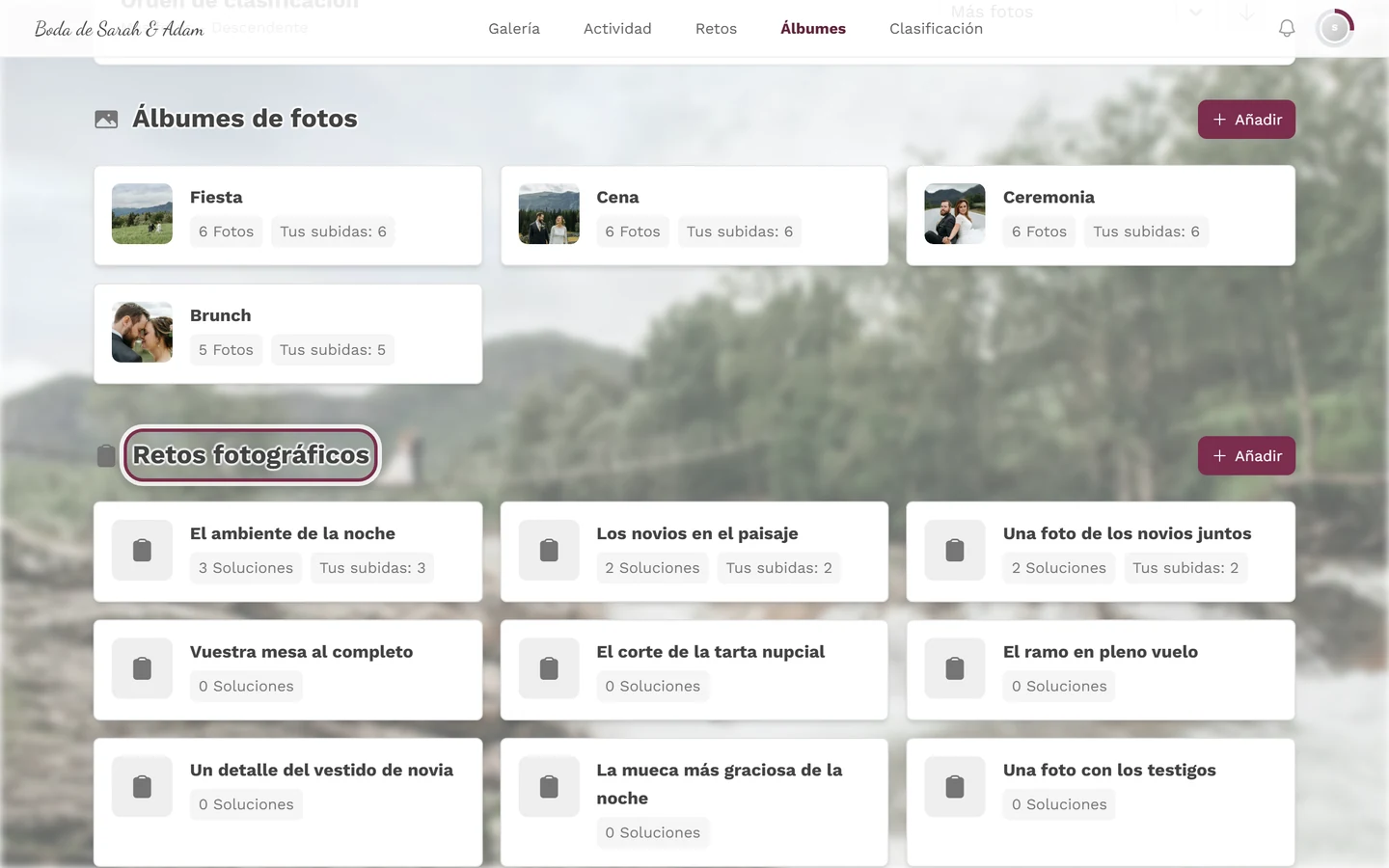Click "Tus subidas: 2" on Los novios en el paisaje

pyautogui.click(x=779, y=568)
